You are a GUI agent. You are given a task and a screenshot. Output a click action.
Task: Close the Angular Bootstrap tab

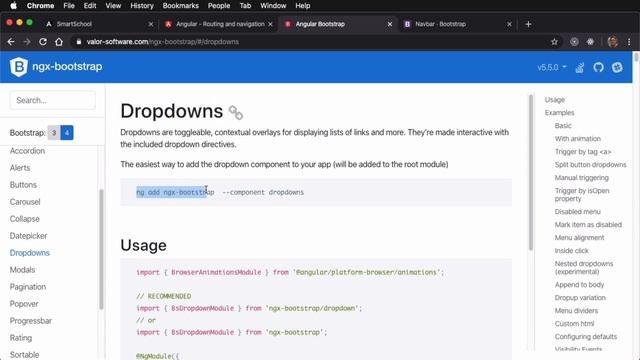click(x=390, y=24)
